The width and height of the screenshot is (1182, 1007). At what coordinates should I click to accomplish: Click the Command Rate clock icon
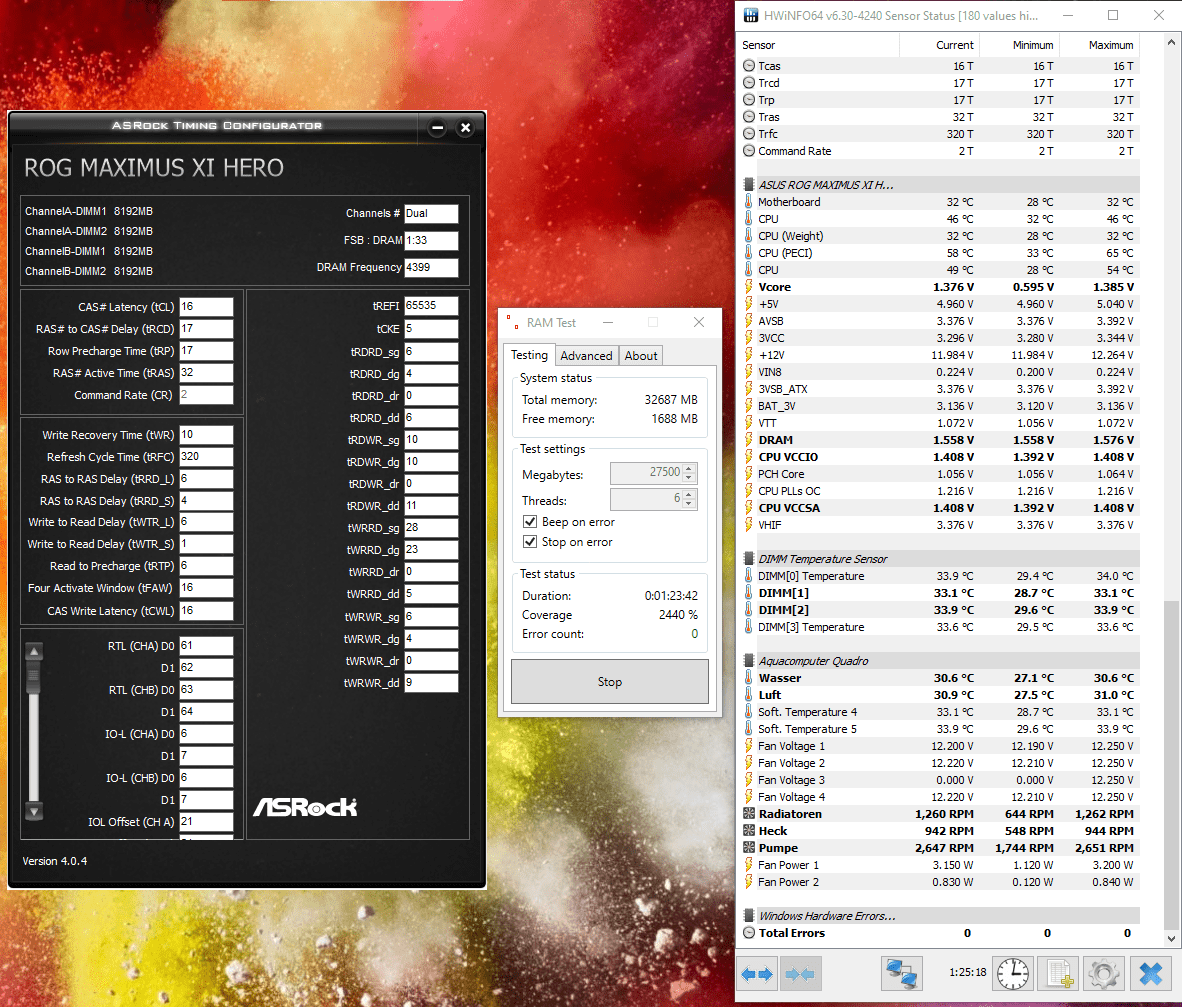749,151
